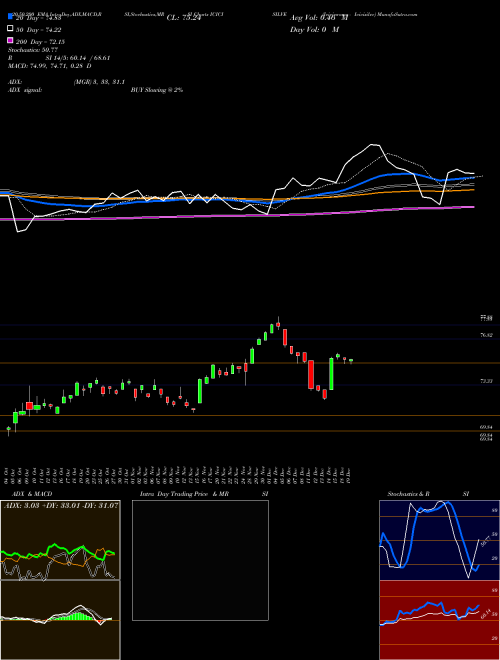Click the magenta 200 Day legend swatch

tap(10, 40)
